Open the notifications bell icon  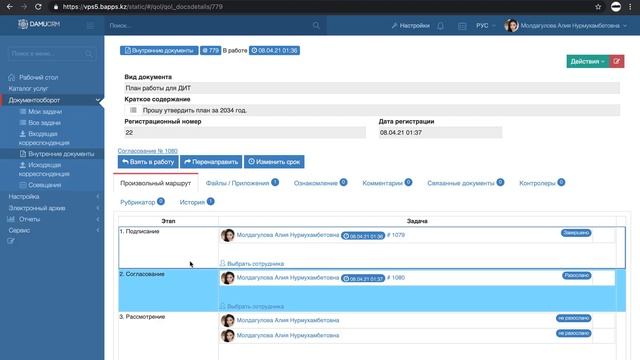point(440,26)
